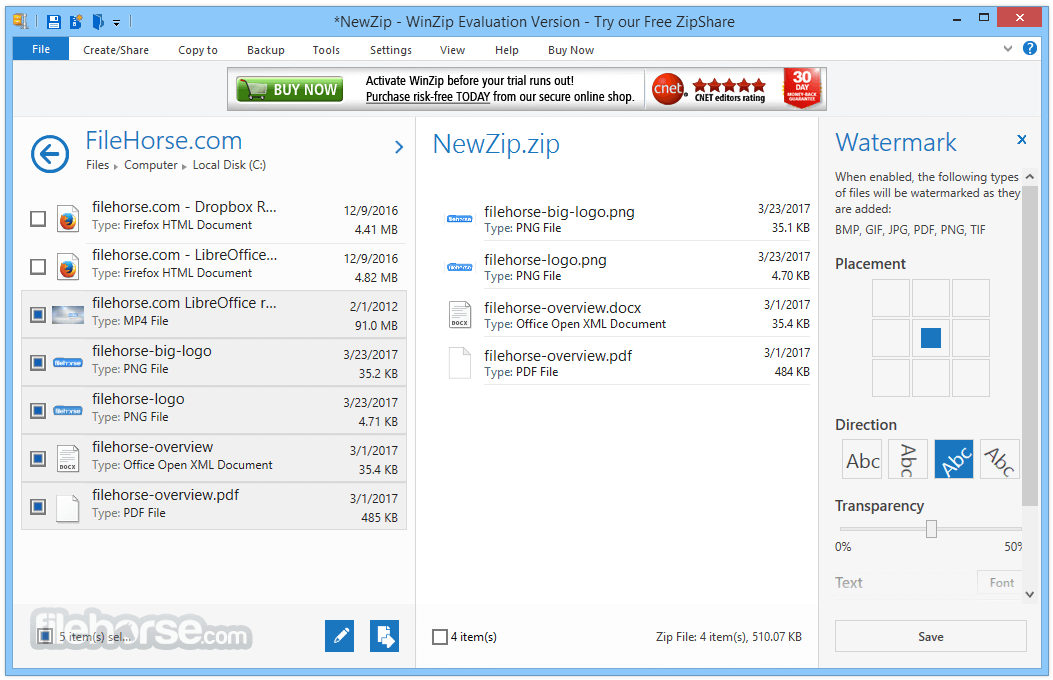This screenshot has height=680, width=1053.
Task: Select filehorse-overview.docx name in zip pane
Action: click(563, 308)
